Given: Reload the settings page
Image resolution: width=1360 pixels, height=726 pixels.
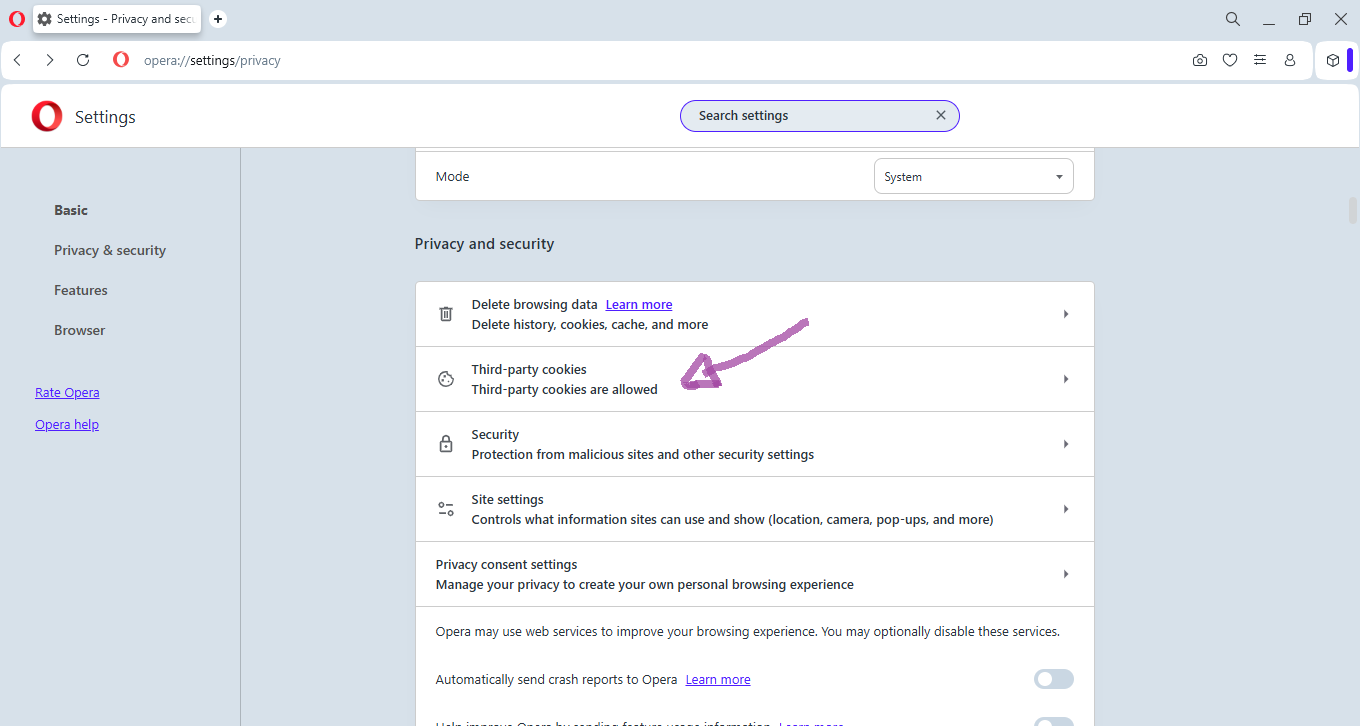Looking at the screenshot, I should 83,60.
